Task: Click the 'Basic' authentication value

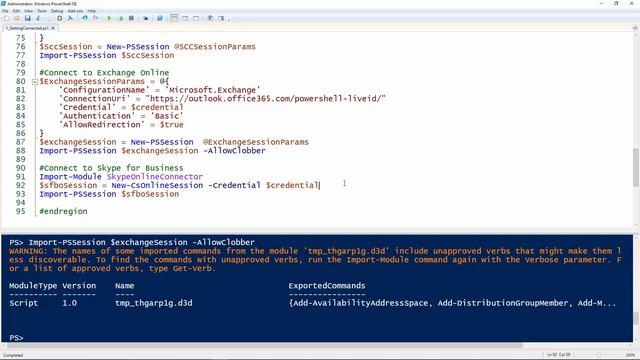Action: pyautogui.click(x=167, y=116)
